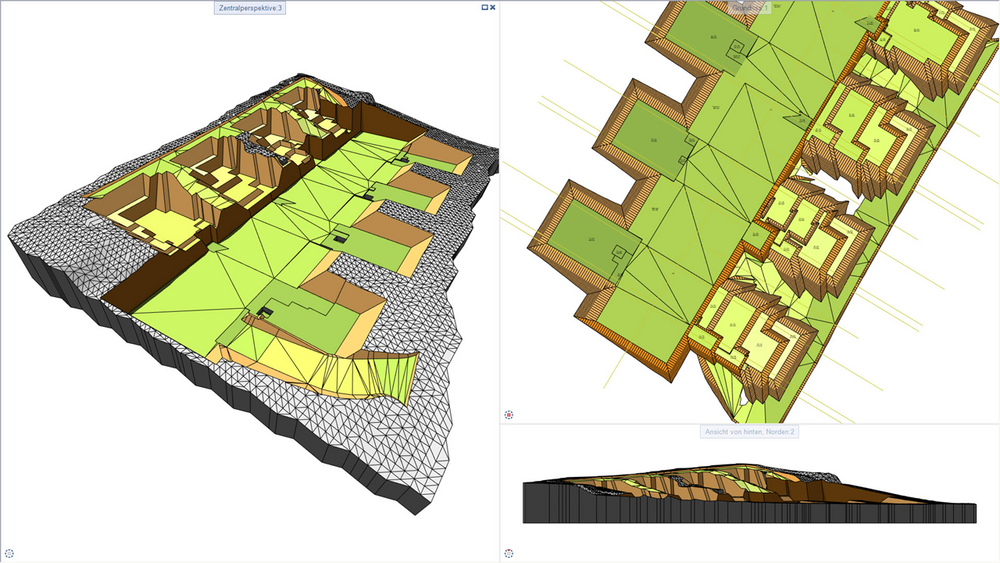1000x563 pixels.
Task: Open the faded Grundriss:1 view label
Action: coord(750,8)
